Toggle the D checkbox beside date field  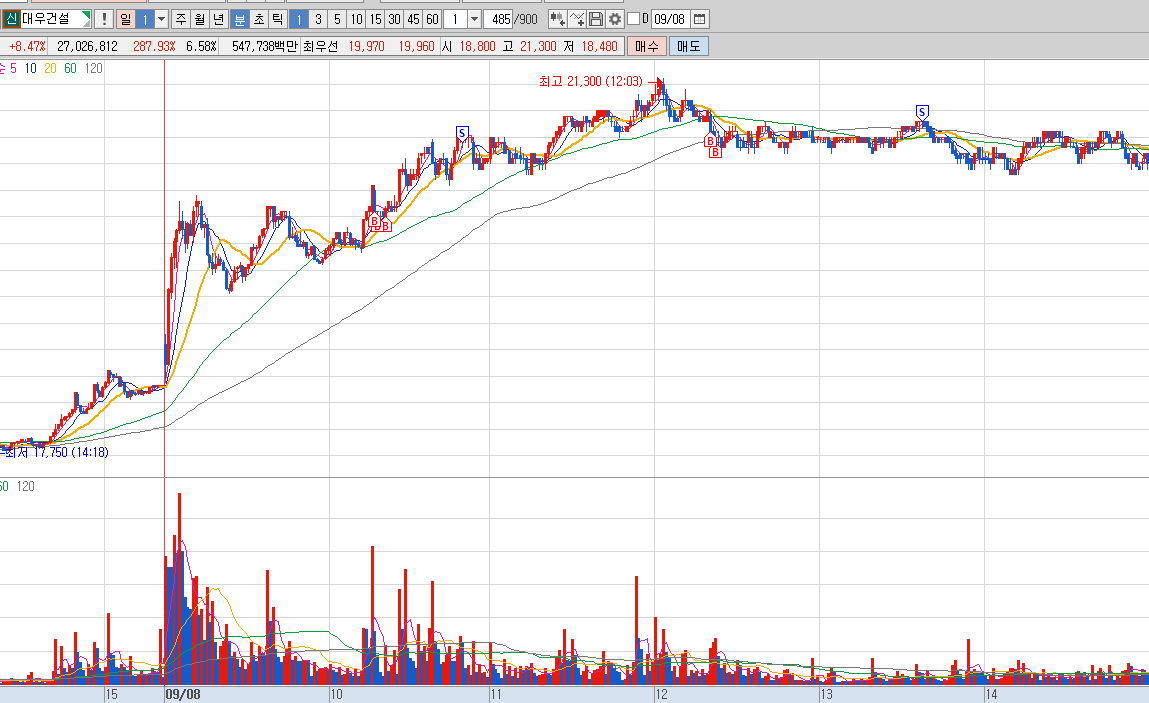[634, 19]
